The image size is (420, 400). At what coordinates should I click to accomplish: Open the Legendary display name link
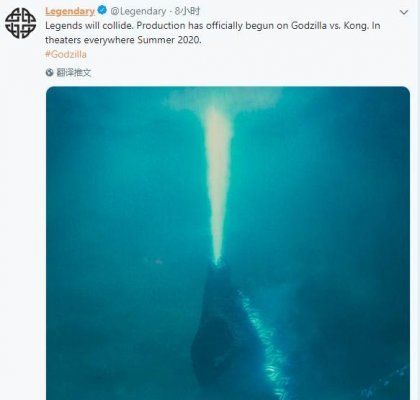point(70,11)
